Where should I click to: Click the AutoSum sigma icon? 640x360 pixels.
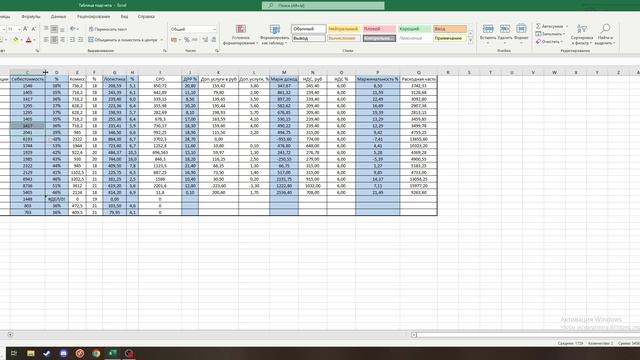538,26
